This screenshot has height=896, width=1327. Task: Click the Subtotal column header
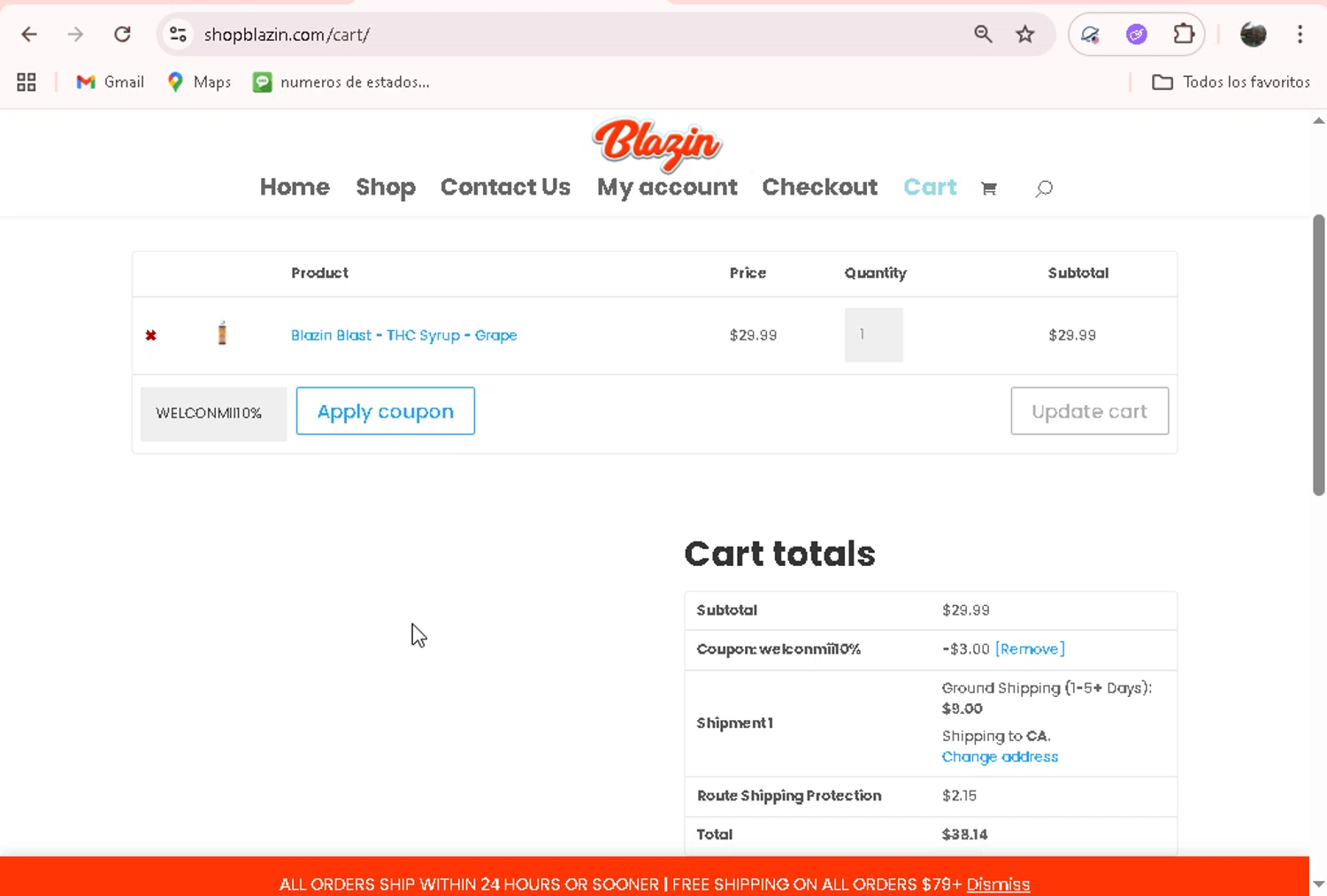[x=1078, y=273]
